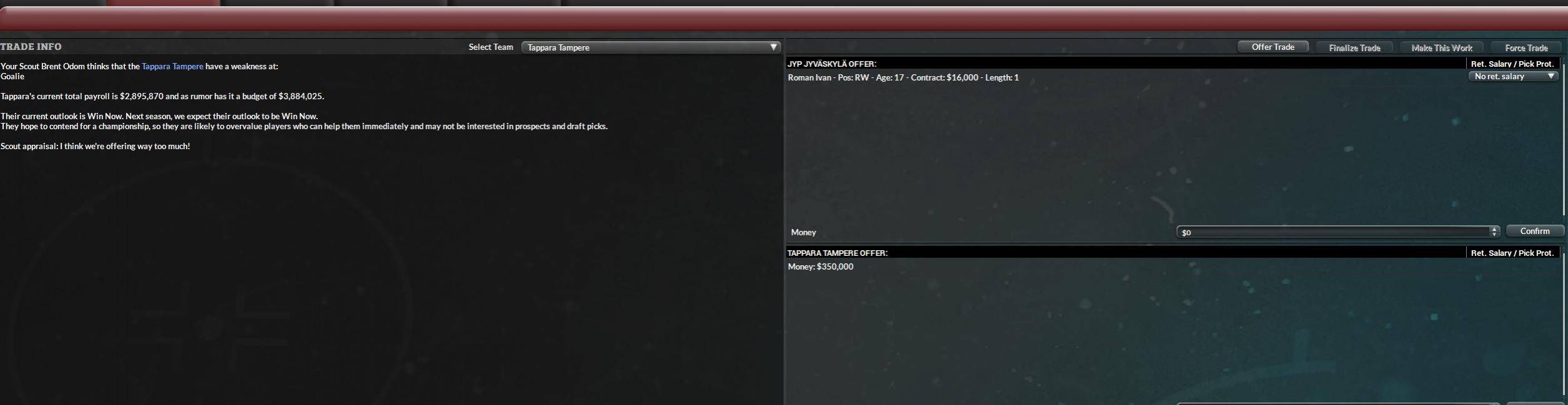Image resolution: width=1568 pixels, height=405 pixels.
Task: Increase JYP money with the up stepper arrow
Action: pyautogui.click(x=1494, y=229)
